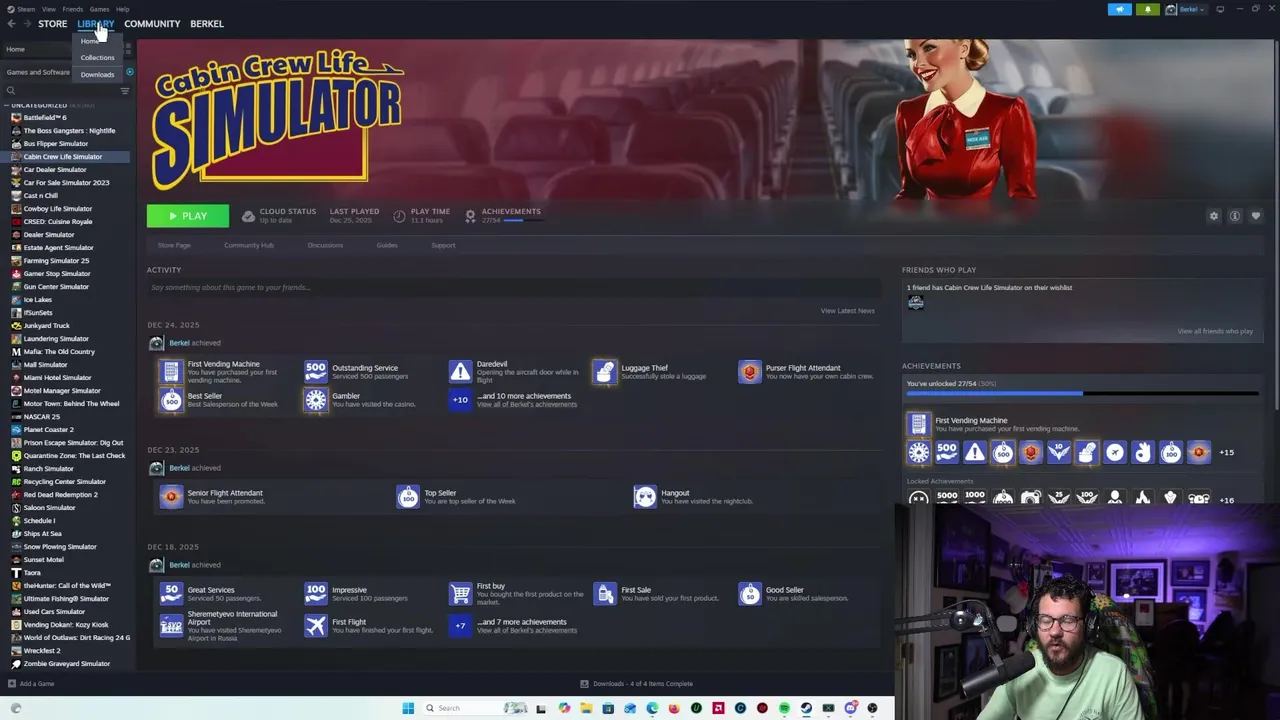Viewport: 1280px width, 720px height.
Task: Go back with the navigation back arrow
Action: point(11,24)
